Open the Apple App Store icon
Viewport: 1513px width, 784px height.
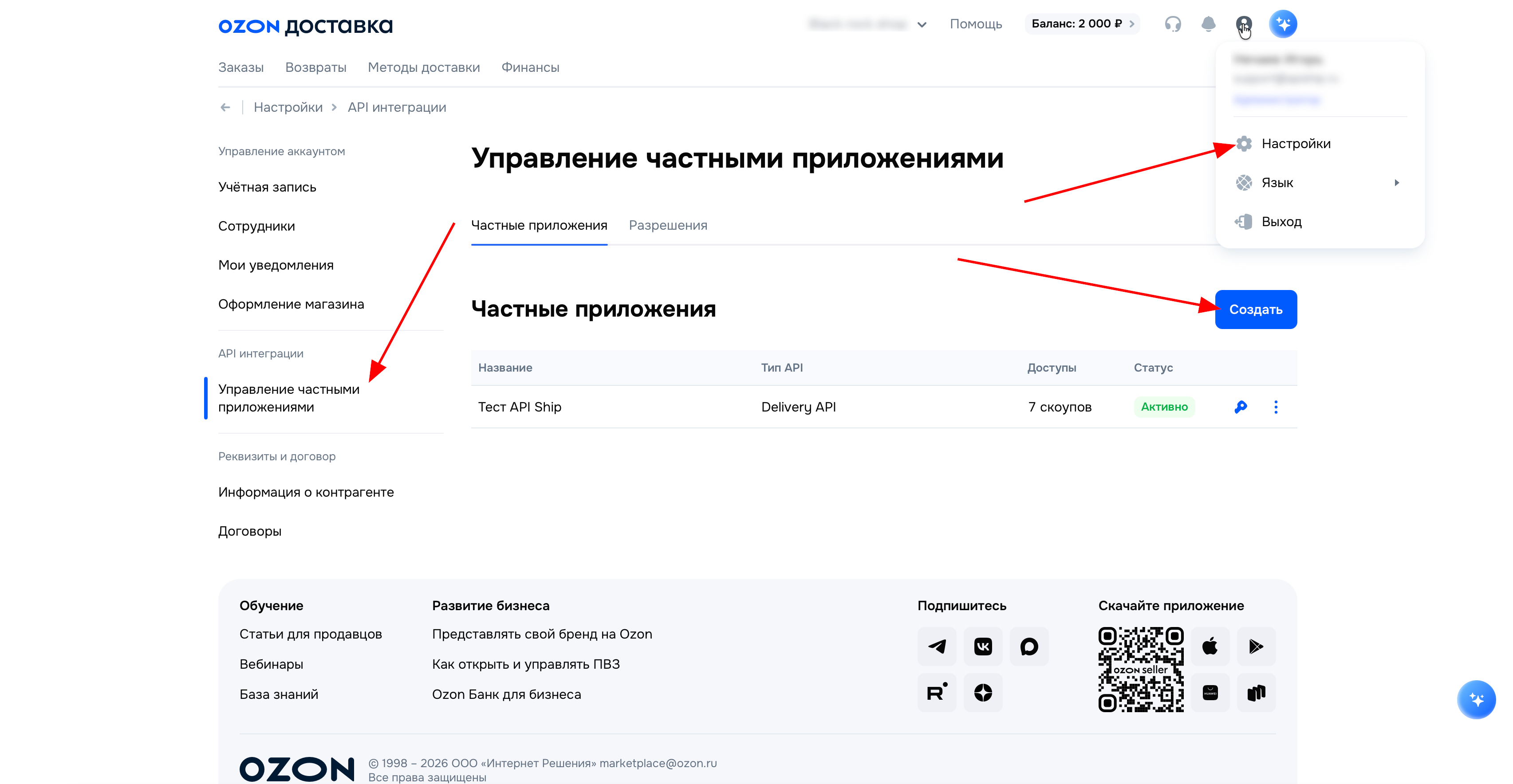(1210, 646)
